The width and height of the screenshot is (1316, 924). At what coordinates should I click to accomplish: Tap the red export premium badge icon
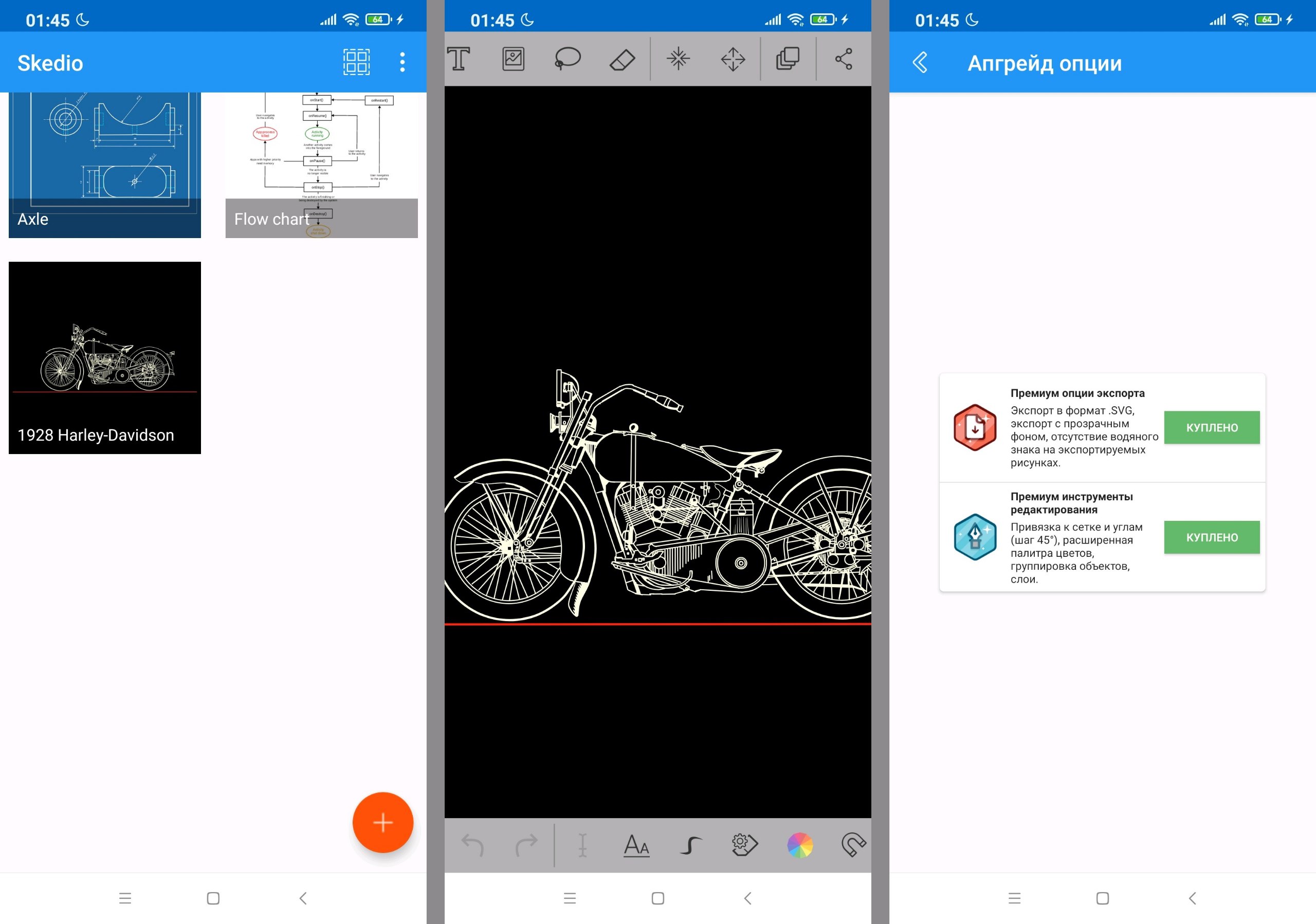tap(975, 428)
